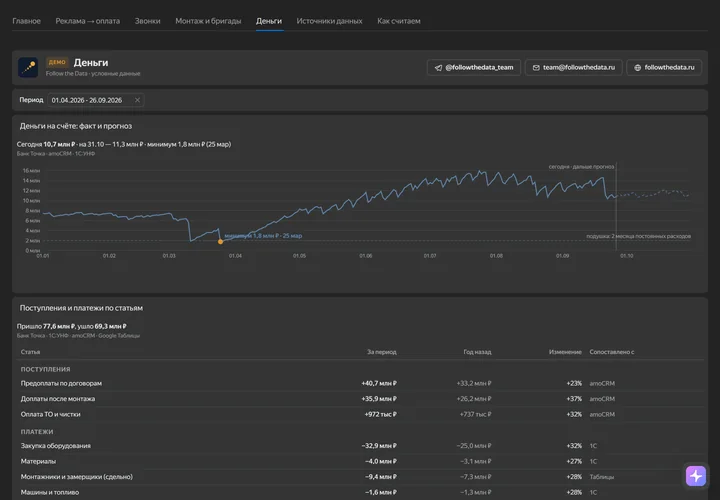Click the Follow the Data logo icon

(x=28, y=67)
